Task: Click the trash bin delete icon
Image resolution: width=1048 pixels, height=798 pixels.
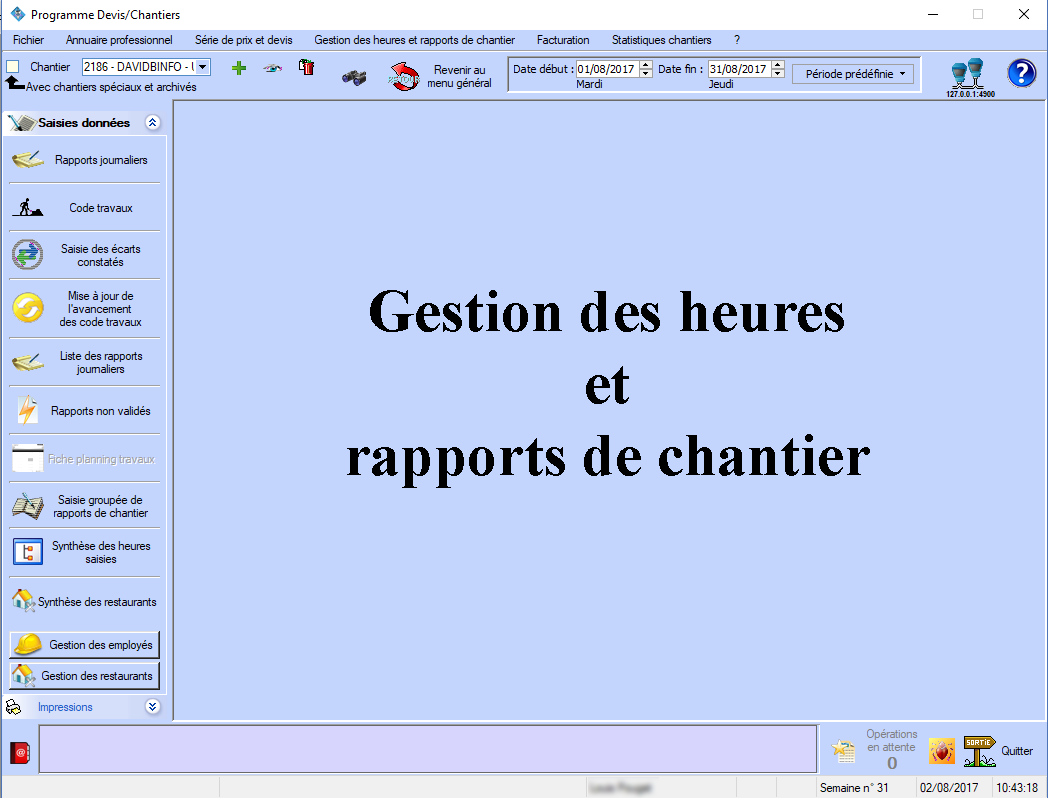Action: [307, 68]
